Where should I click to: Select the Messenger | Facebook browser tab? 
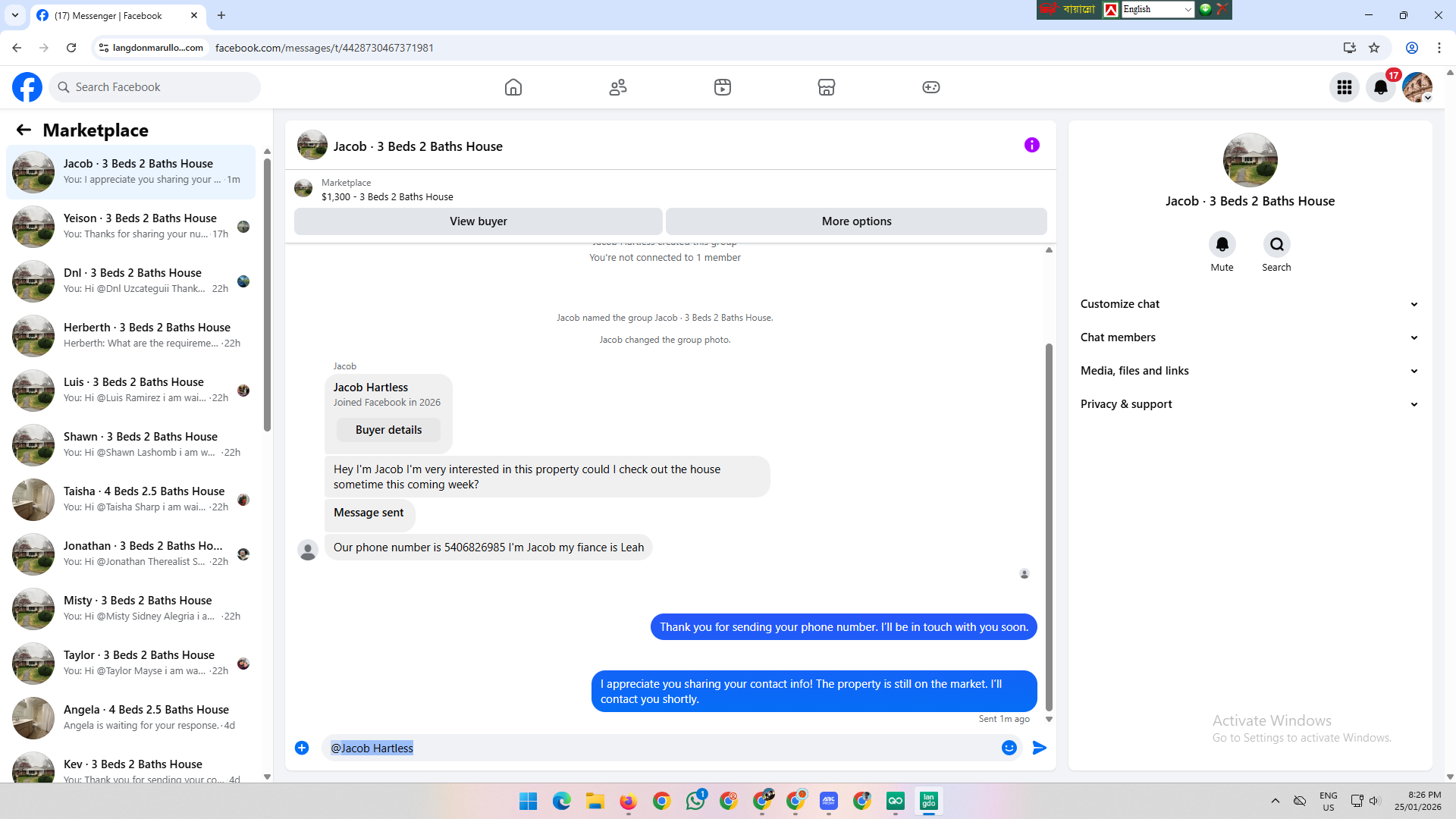click(118, 15)
